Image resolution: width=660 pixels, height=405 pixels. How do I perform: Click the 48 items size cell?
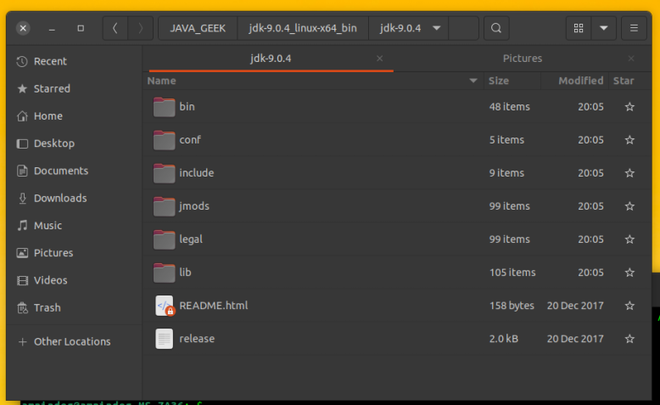pos(509,107)
